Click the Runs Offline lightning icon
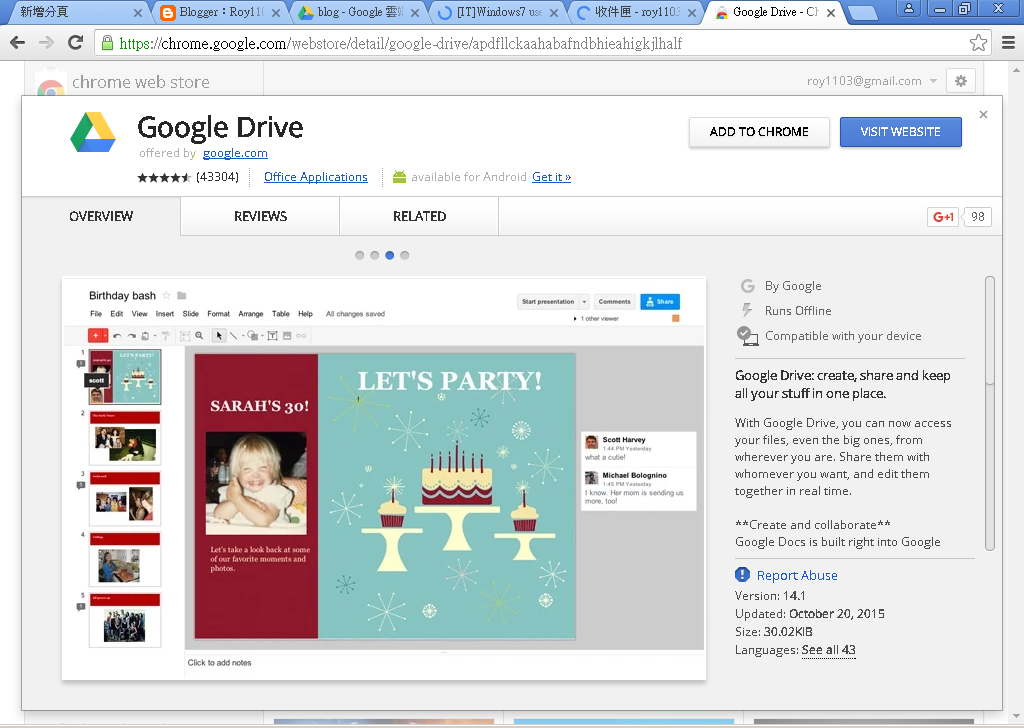1024x728 pixels. point(747,310)
